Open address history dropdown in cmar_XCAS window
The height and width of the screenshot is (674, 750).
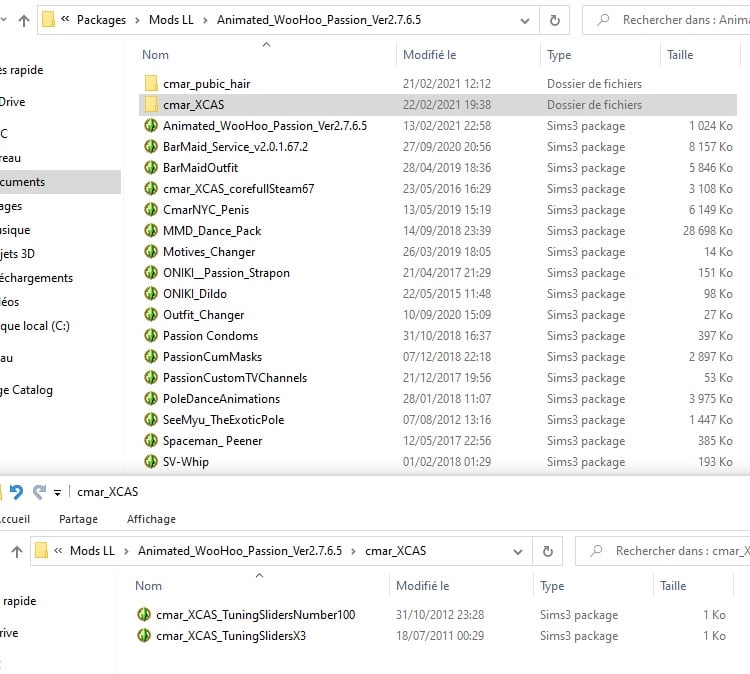pyautogui.click(x=518, y=552)
